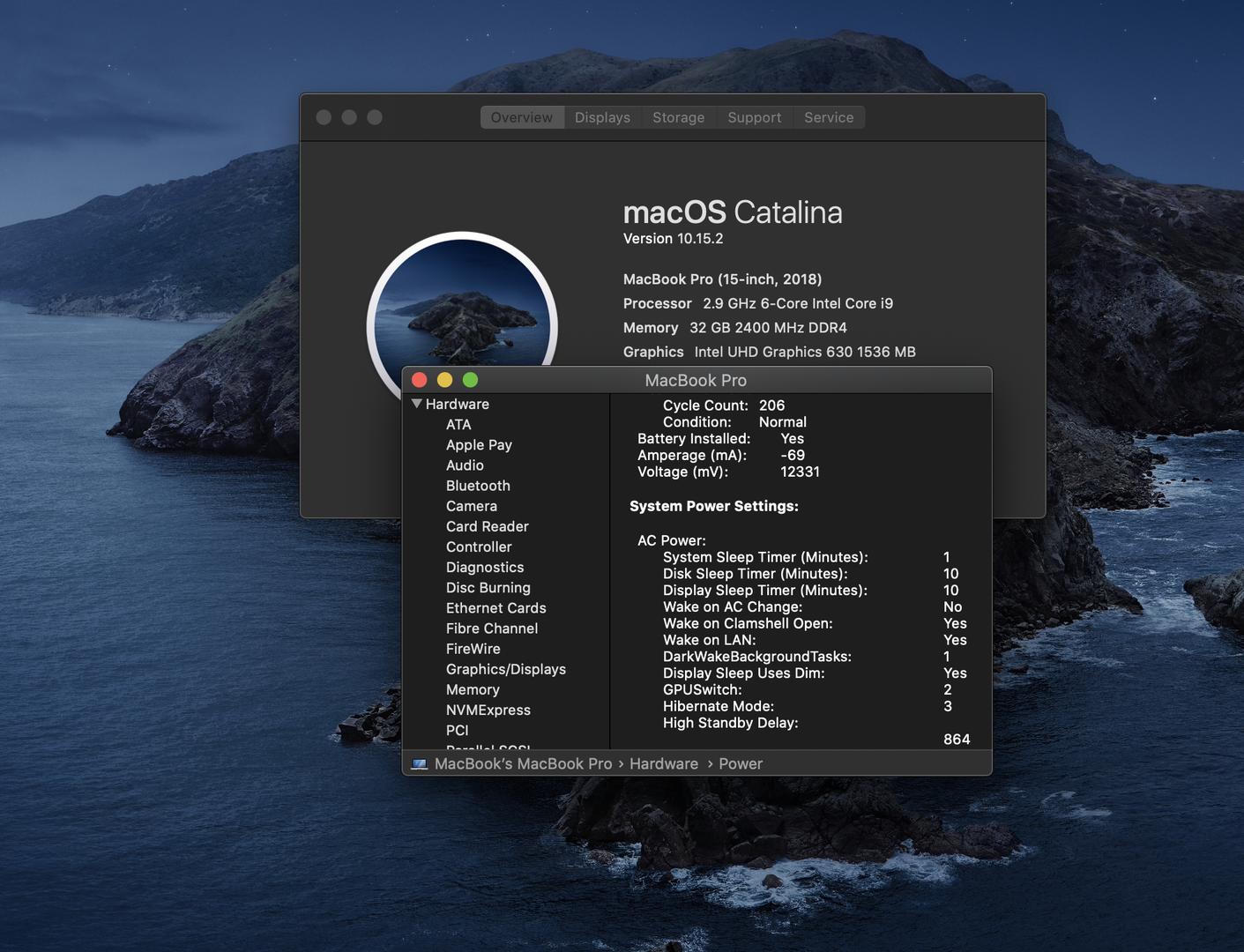Click the DarkWakeBackgroundTasks row
This screenshot has height=952, width=1244.
807,657
